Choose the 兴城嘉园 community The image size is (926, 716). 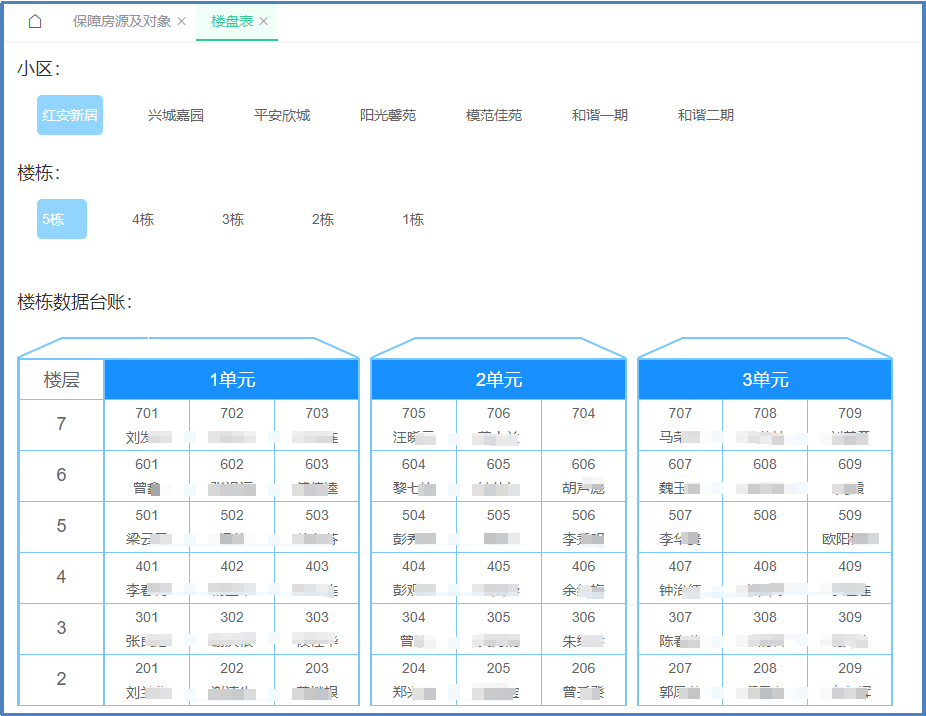[x=176, y=115]
